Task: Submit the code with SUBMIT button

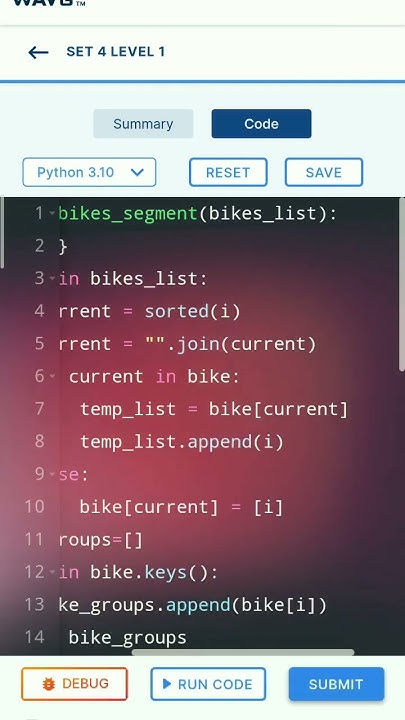Action: click(336, 684)
